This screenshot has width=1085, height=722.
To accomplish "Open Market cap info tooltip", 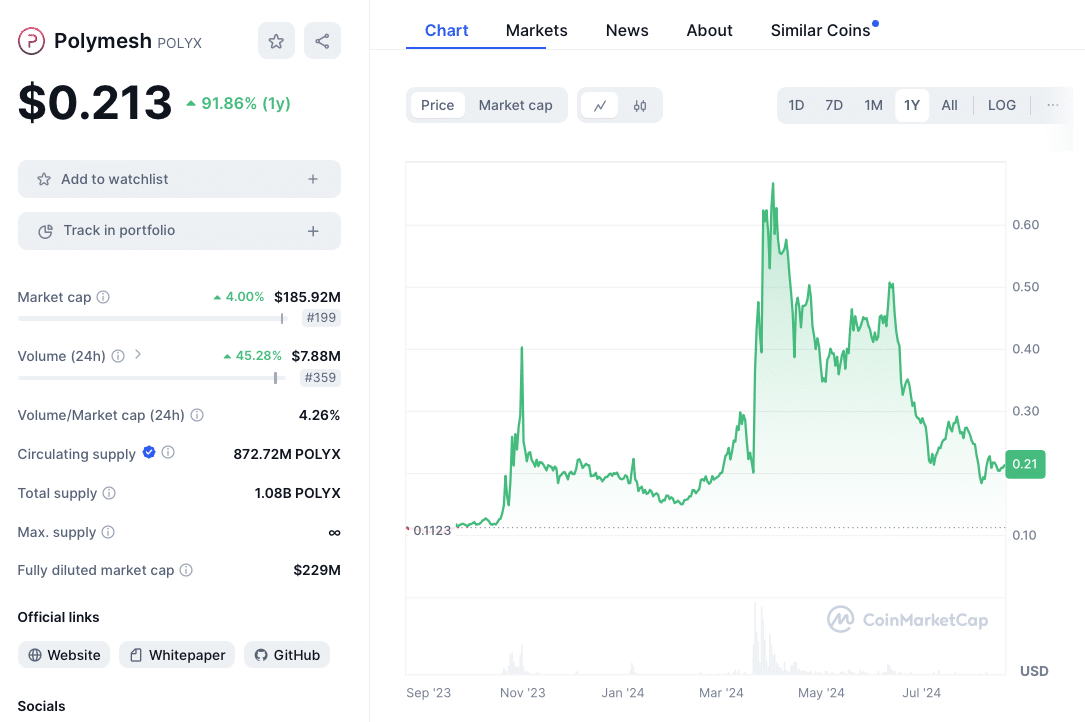I will pos(103,297).
